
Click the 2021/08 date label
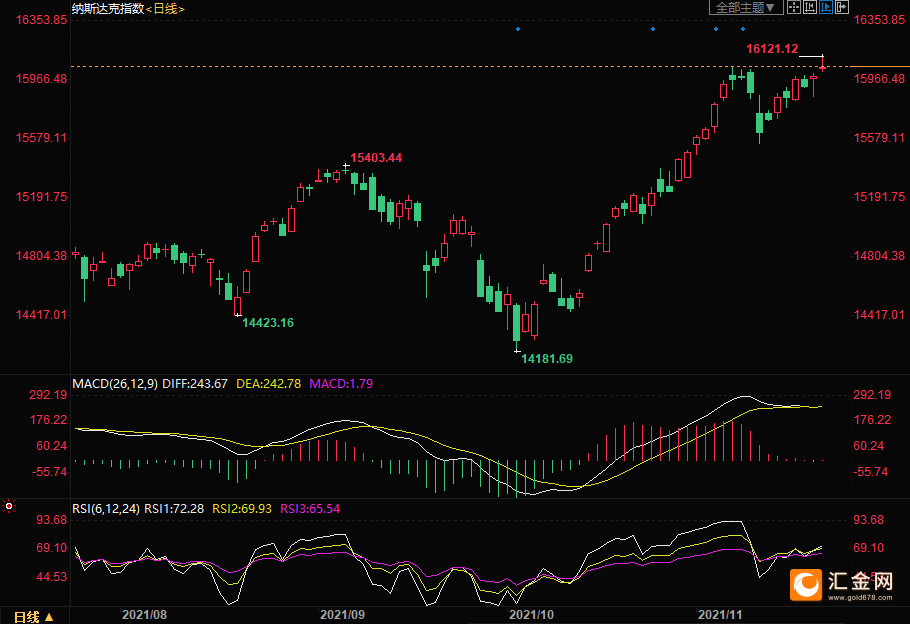(x=145, y=615)
